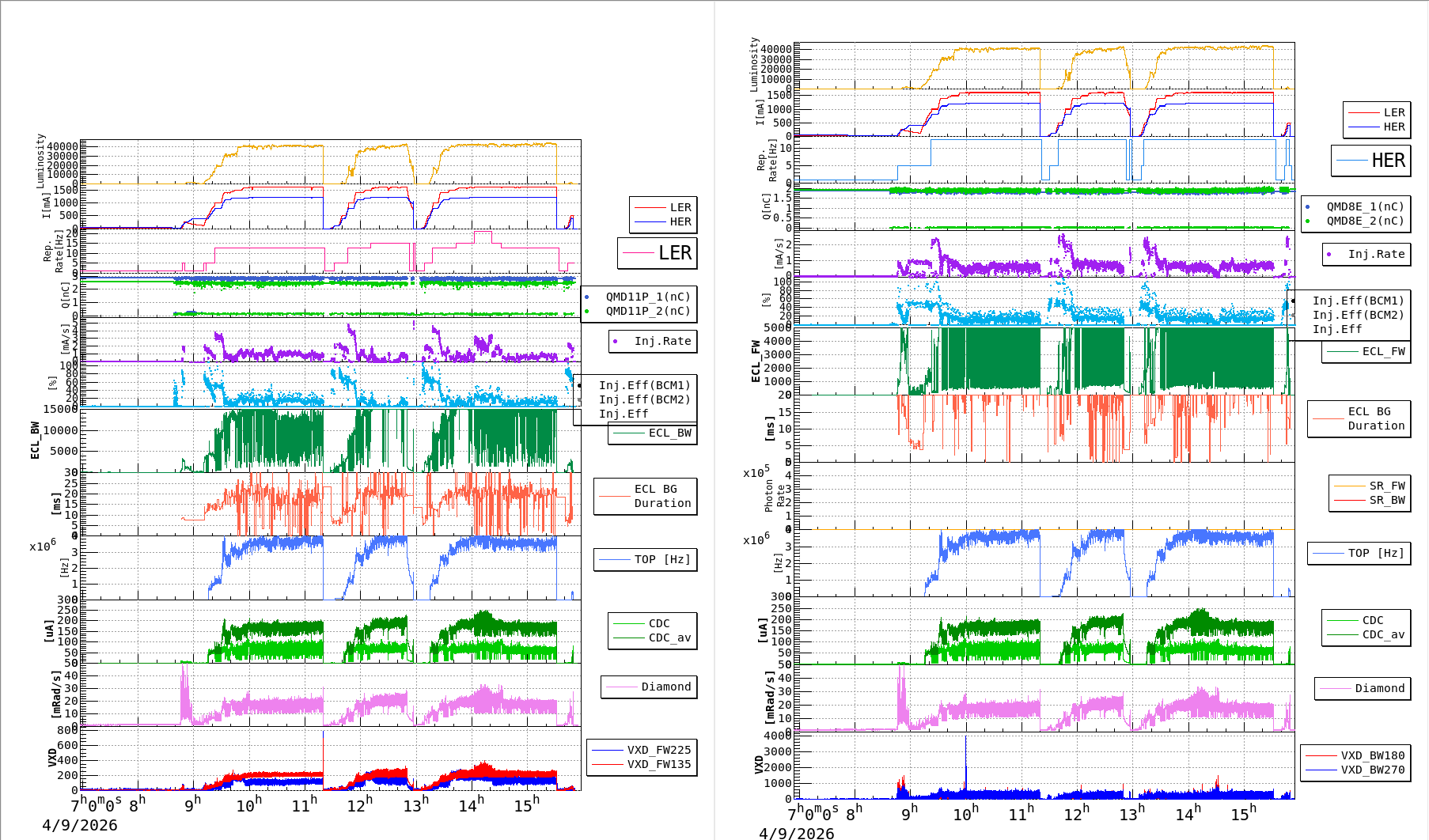Click the large LER legend box
This screenshot has height=840, width=1429.
point(657,253)
